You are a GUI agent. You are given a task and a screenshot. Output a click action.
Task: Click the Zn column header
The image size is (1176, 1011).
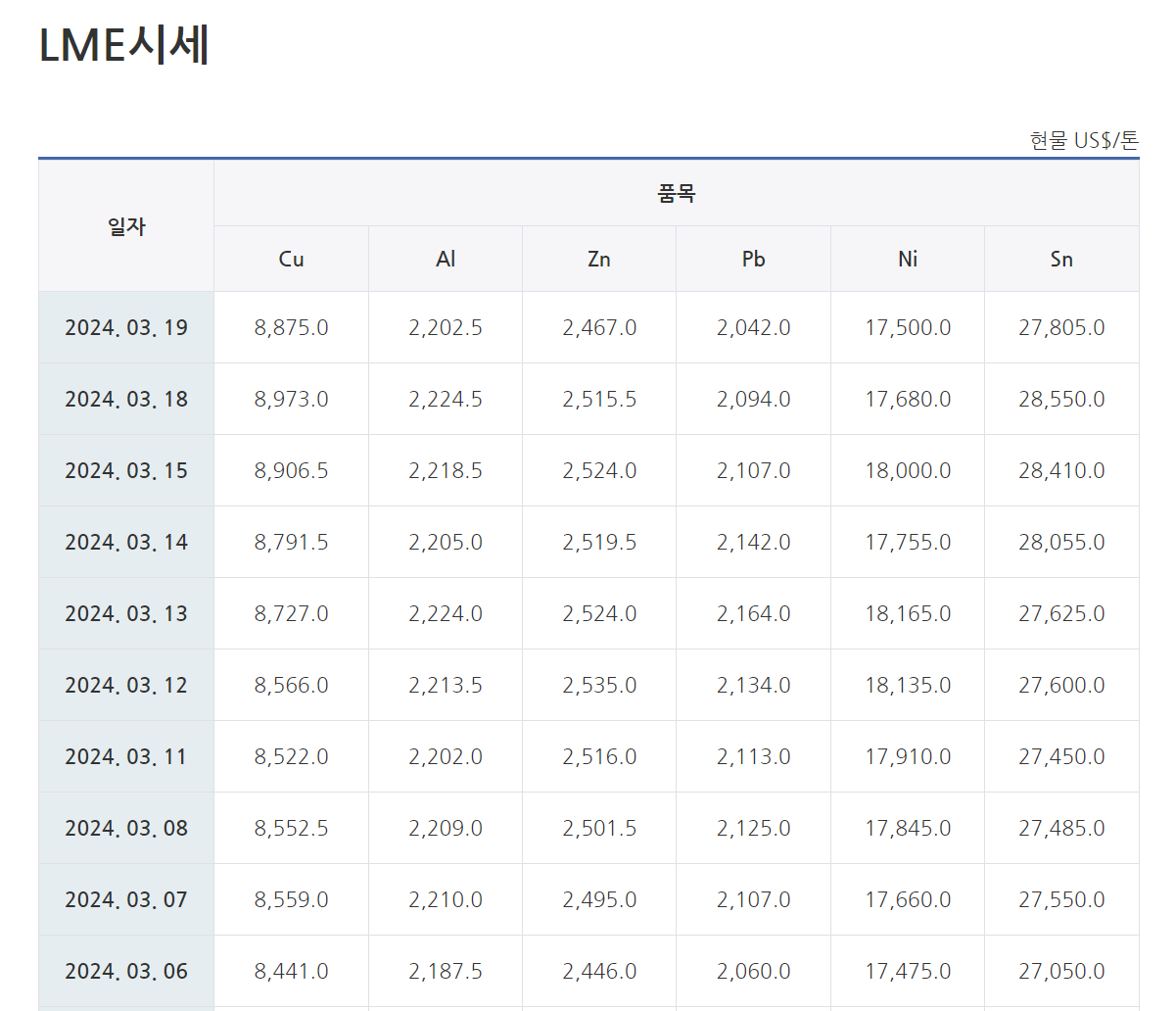[x=599, y=259]
